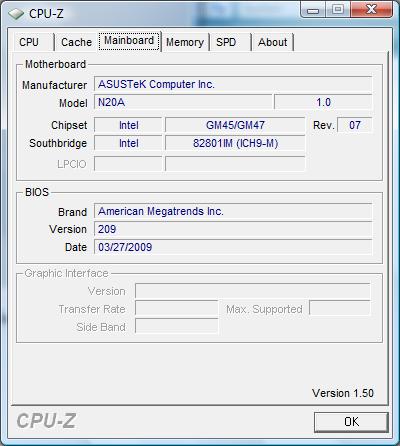Screen dimensions: 400x446
Task: Click the CPU-Z chip icon in title bar
Action: click(16, 14)
